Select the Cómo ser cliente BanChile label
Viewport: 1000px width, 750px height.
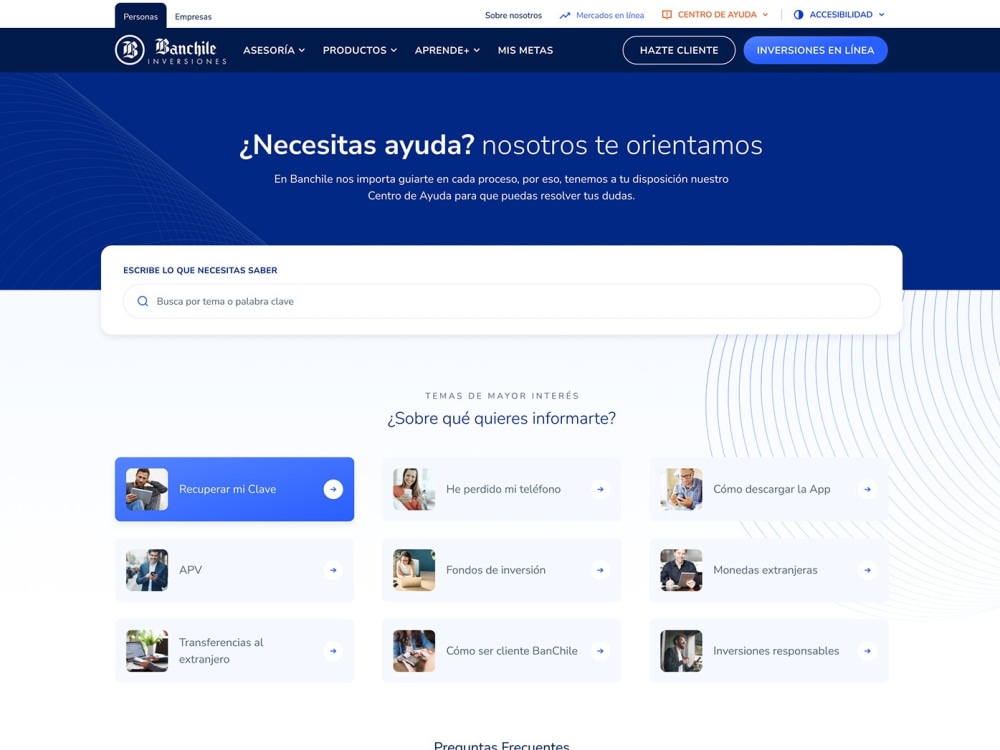tap(511, 651)
